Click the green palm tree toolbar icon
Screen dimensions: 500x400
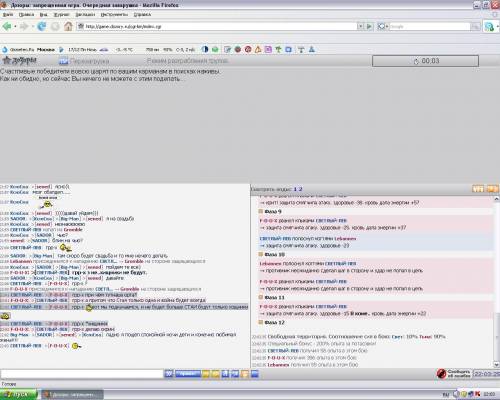click(278, 50)
